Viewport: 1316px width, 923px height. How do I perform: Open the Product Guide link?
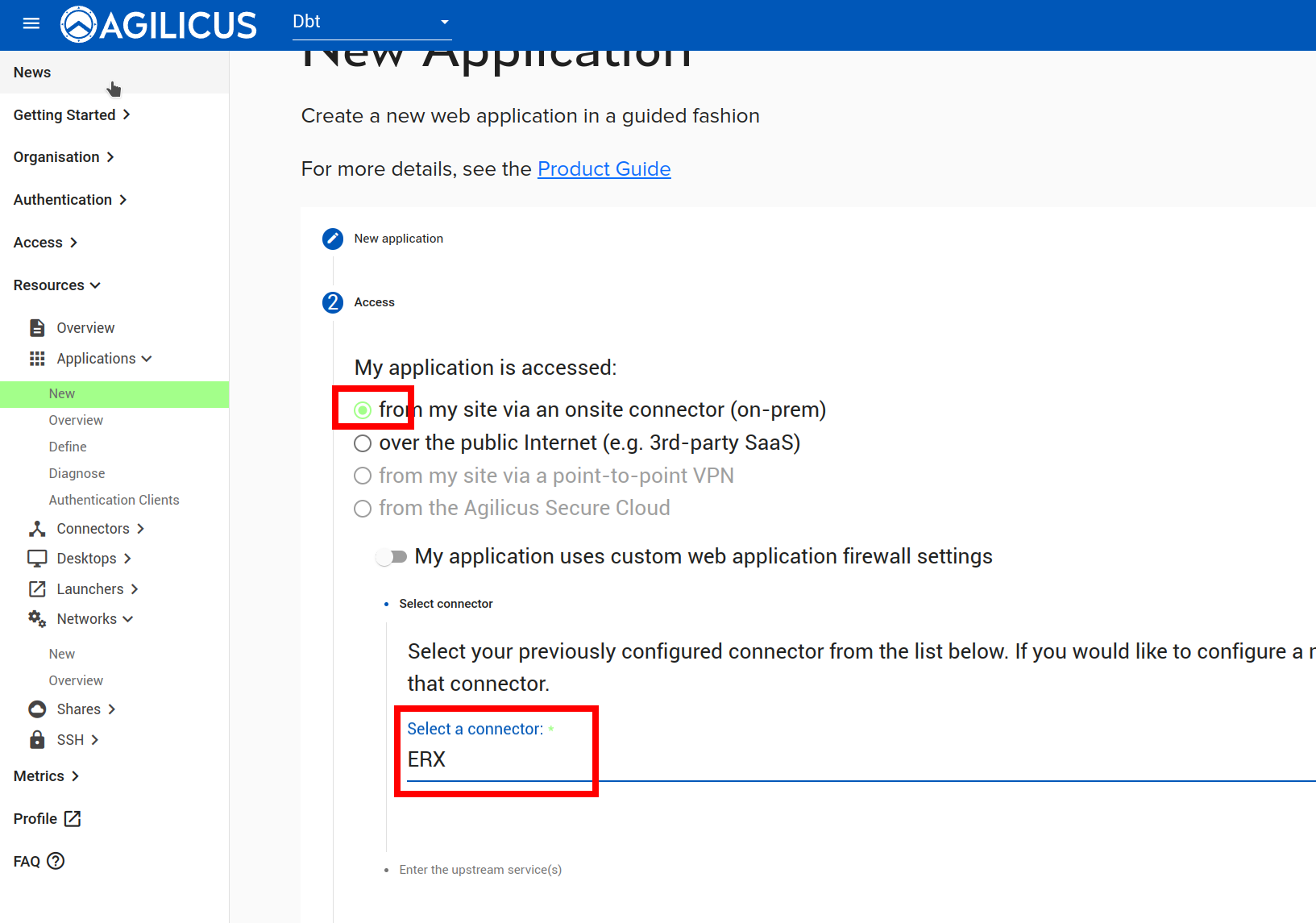click(604, 169)
